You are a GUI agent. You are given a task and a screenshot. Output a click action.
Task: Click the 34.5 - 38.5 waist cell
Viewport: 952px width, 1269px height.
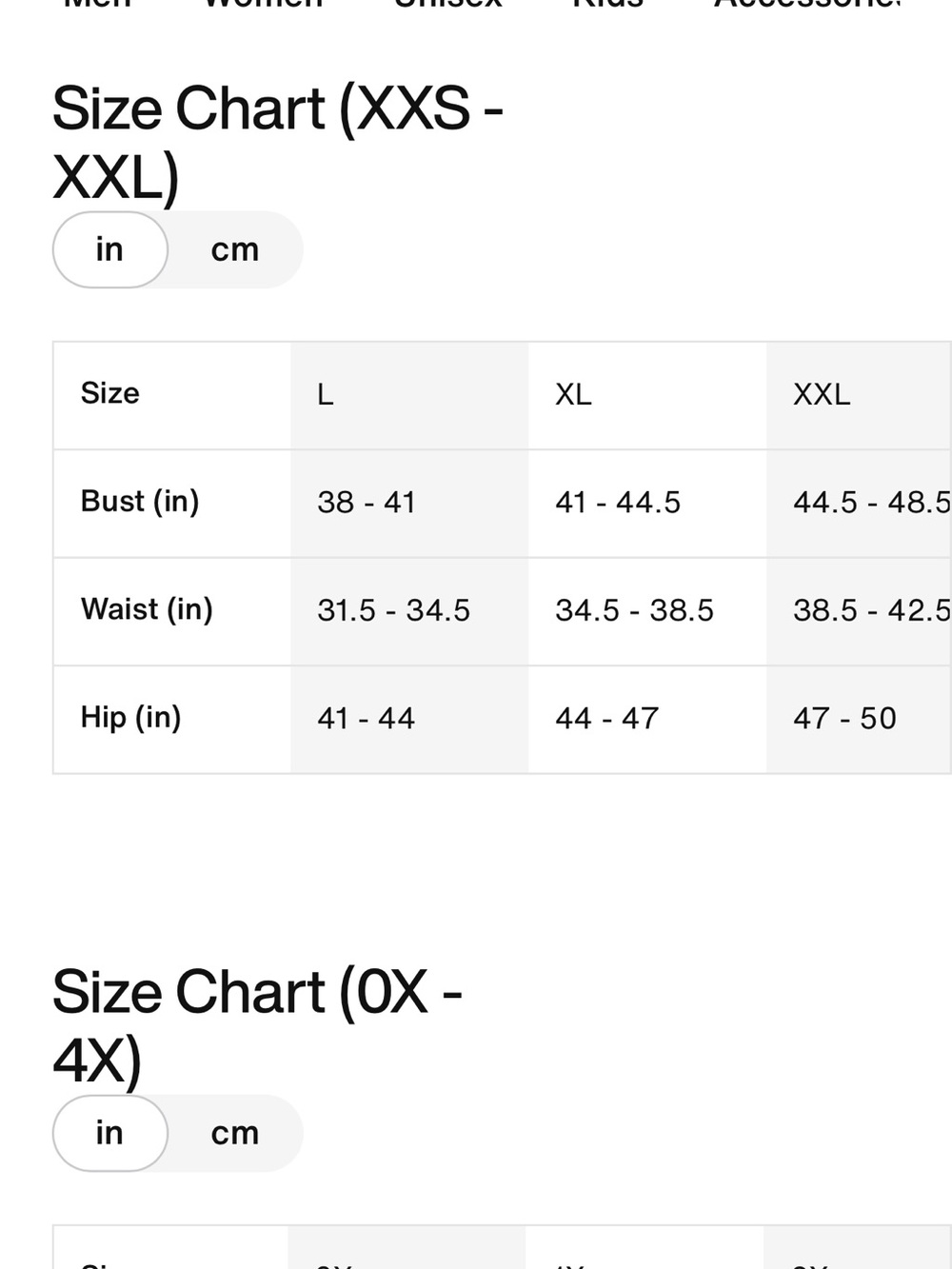coord(647,610)
